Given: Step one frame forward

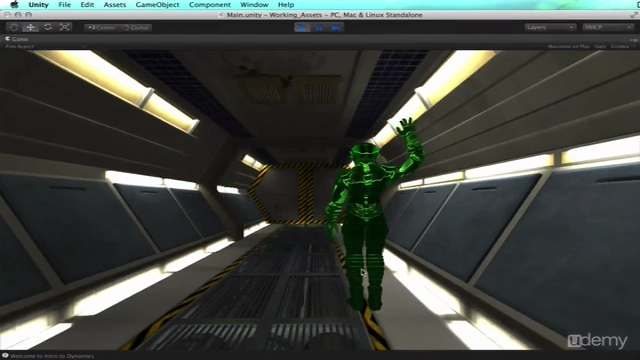Looking at the screenshot, I should (x=336, y=27).
